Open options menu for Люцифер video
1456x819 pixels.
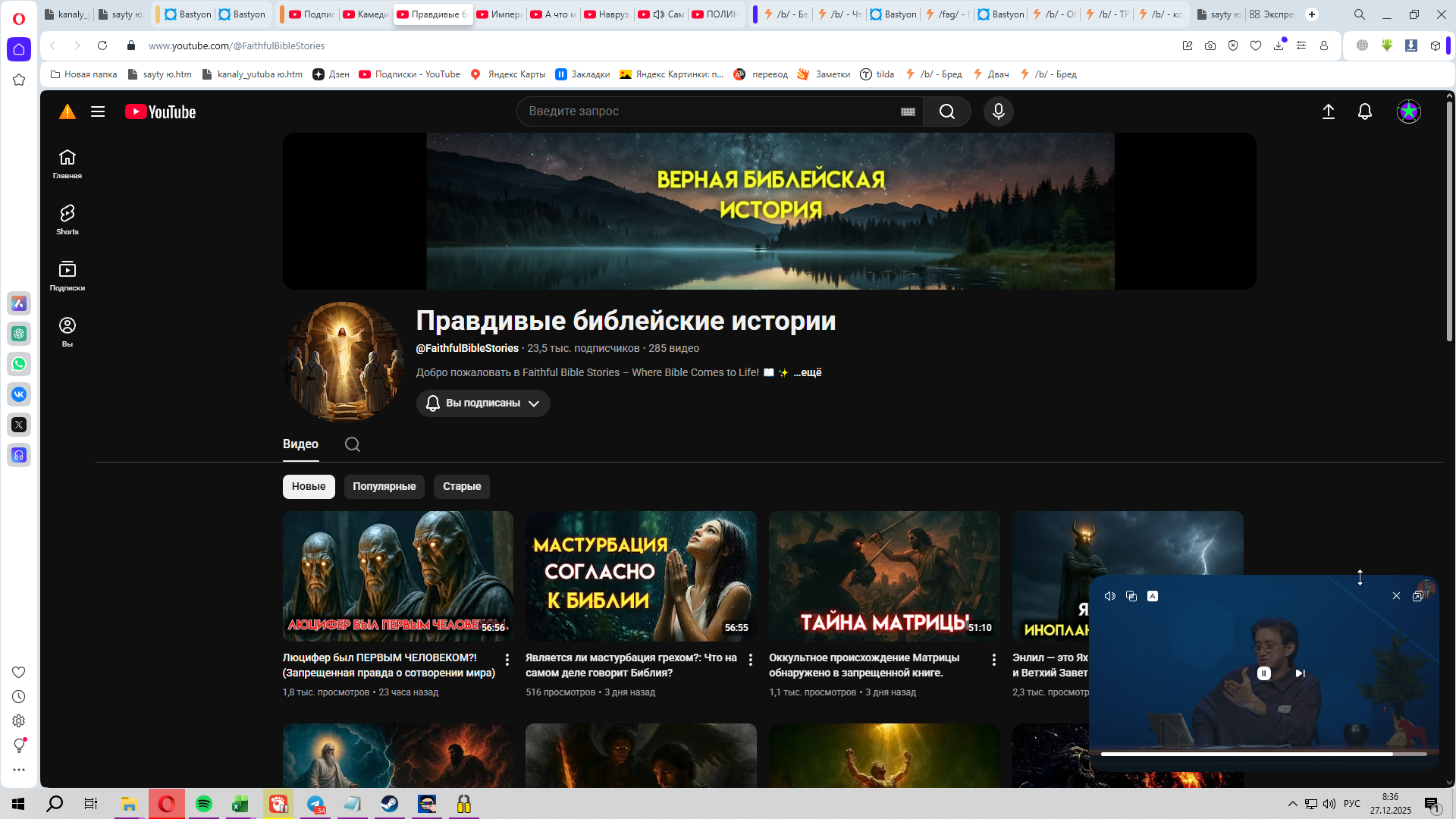click(507, 660)
